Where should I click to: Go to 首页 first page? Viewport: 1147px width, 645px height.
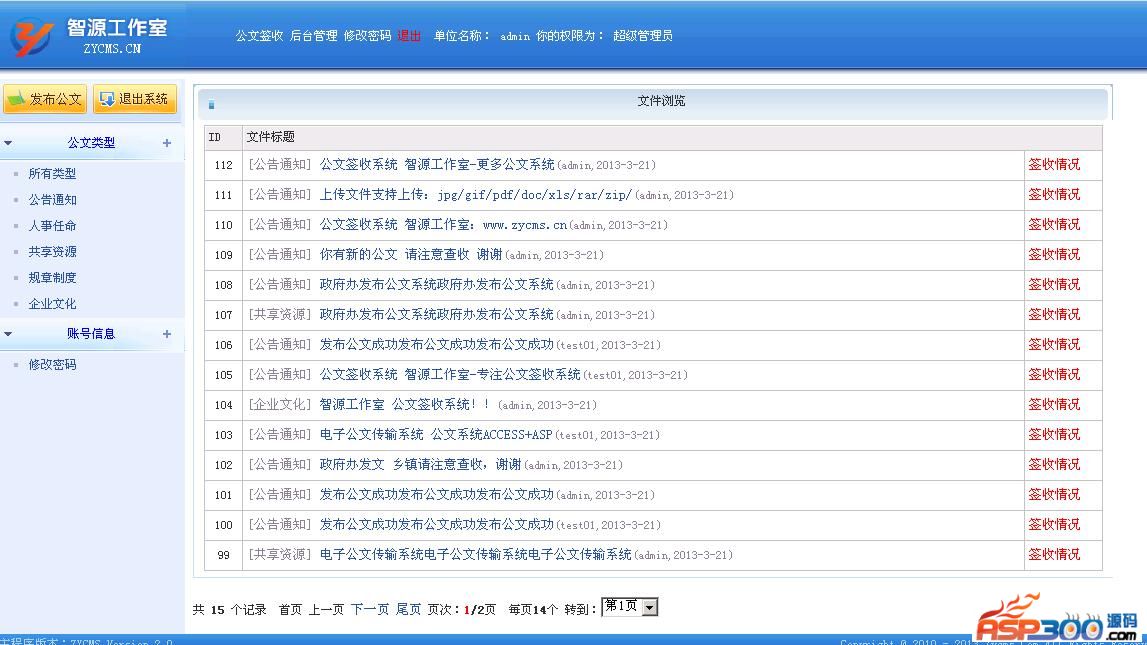coord(290,609)
